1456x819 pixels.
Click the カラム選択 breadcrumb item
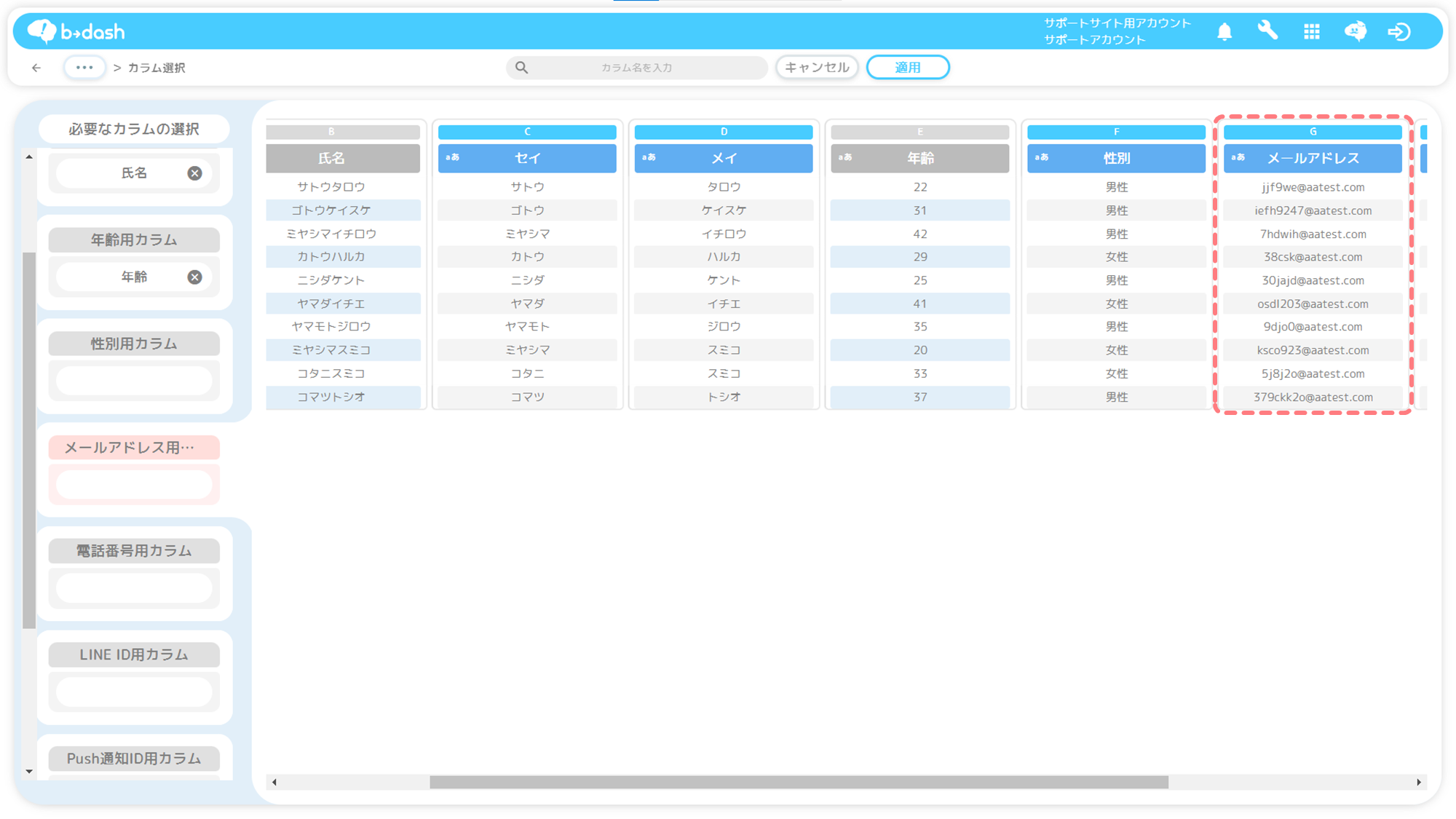pos(157,68)
